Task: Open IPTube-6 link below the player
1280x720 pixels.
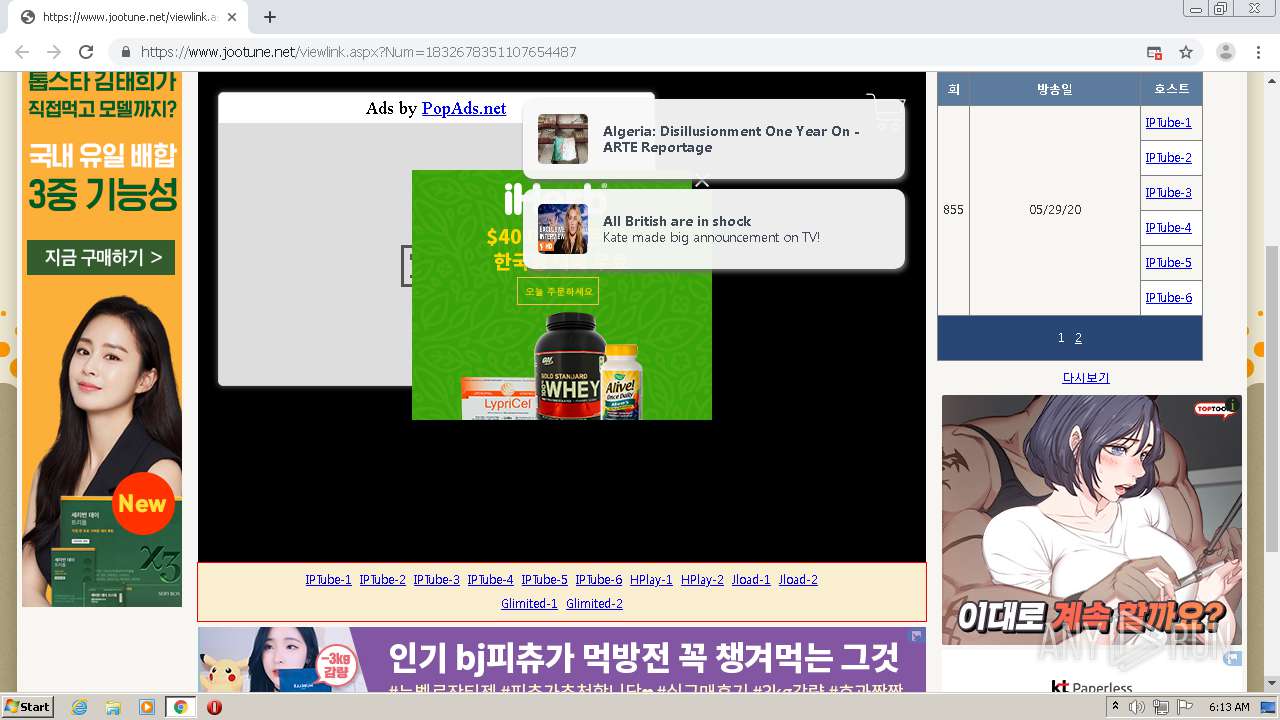Action: (599, 580)
